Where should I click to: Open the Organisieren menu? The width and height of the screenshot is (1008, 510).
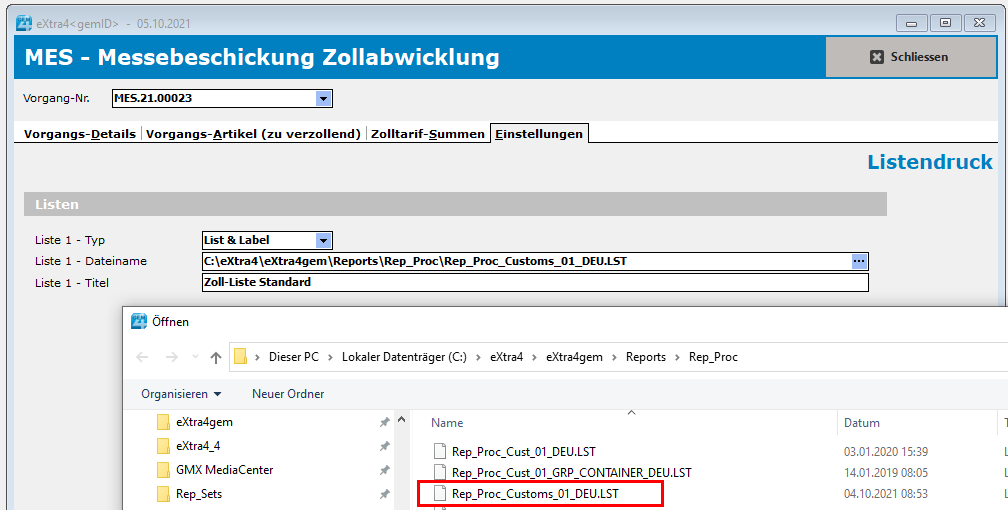click(181, 394)
